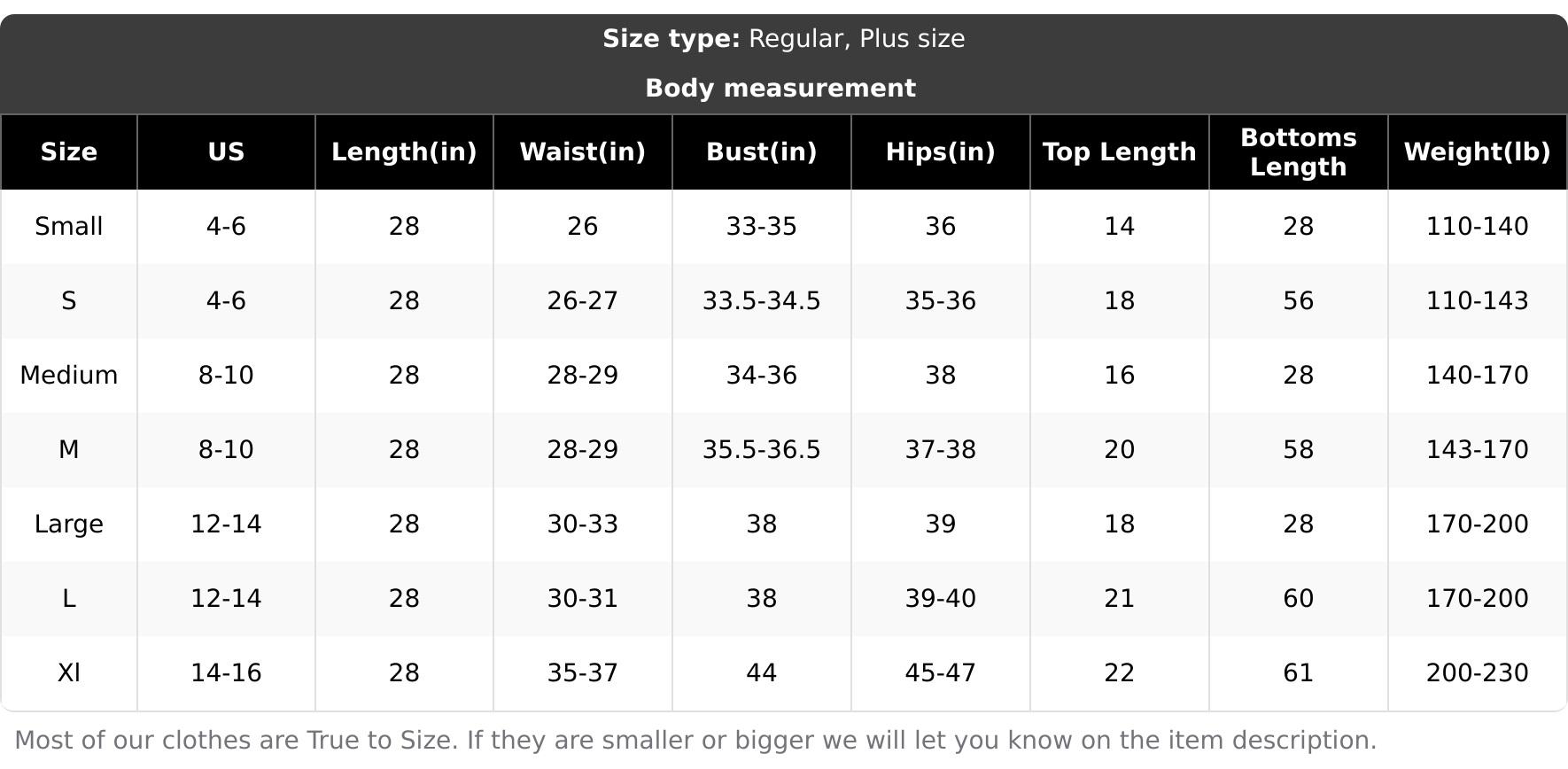Select the Small size row label
Image resolution: width=1568 pixels, height=769 pixels.
(x=69, y=227)
